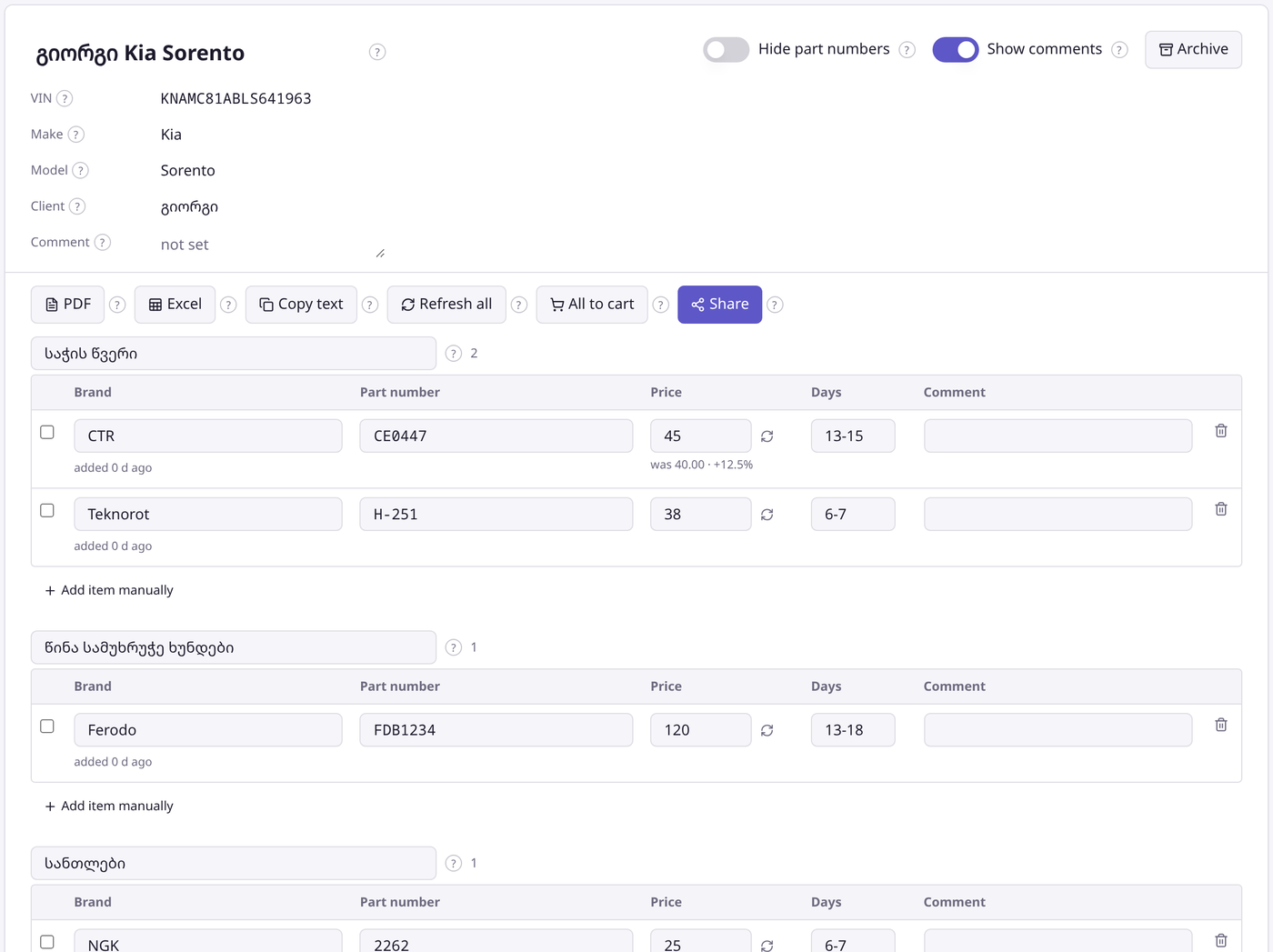The width and height of the screenshot is (1273, 952).
Task: Toggle Hide part numbers switch
Action: coord(726,49)
